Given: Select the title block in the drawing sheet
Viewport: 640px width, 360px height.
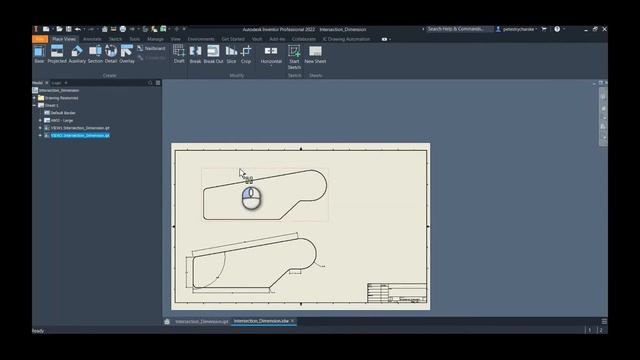Looking at the screenshot, I should [397, 293].
